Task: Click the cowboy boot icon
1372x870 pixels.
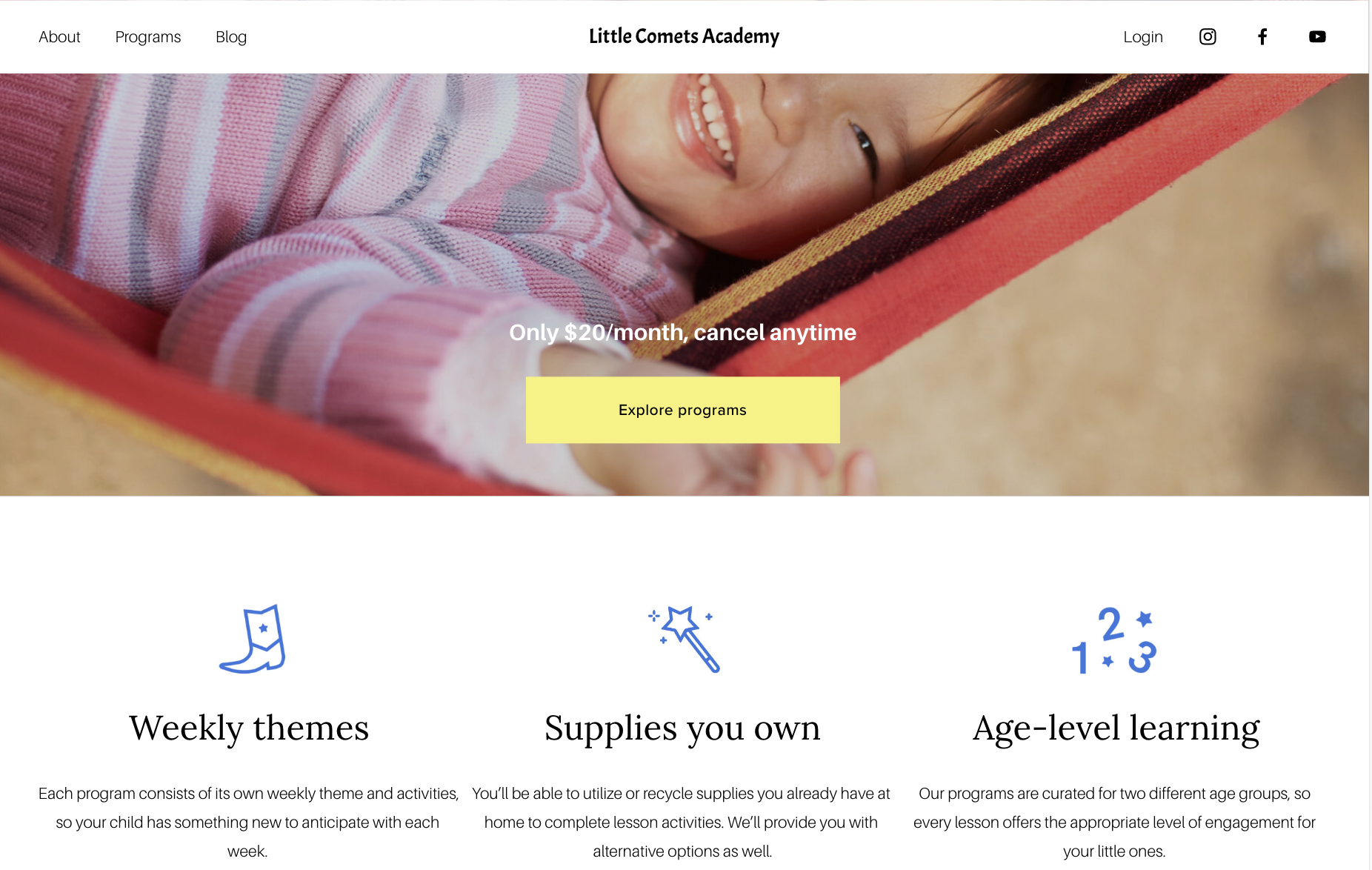Action: (253, 639)
